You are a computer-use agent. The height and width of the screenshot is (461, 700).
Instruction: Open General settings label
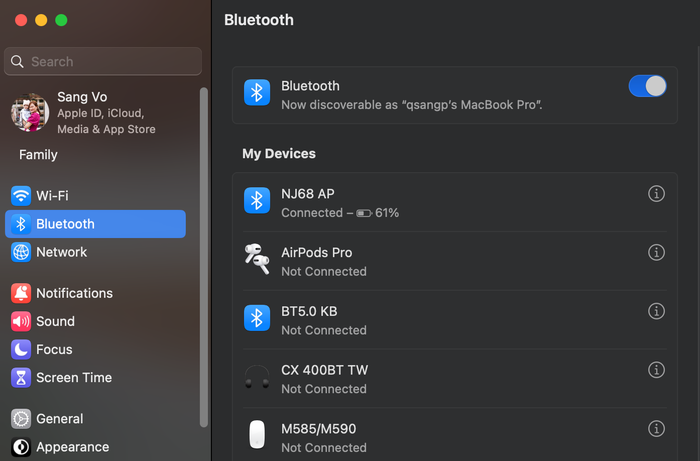pyautogui.click(x=59, y=419)
